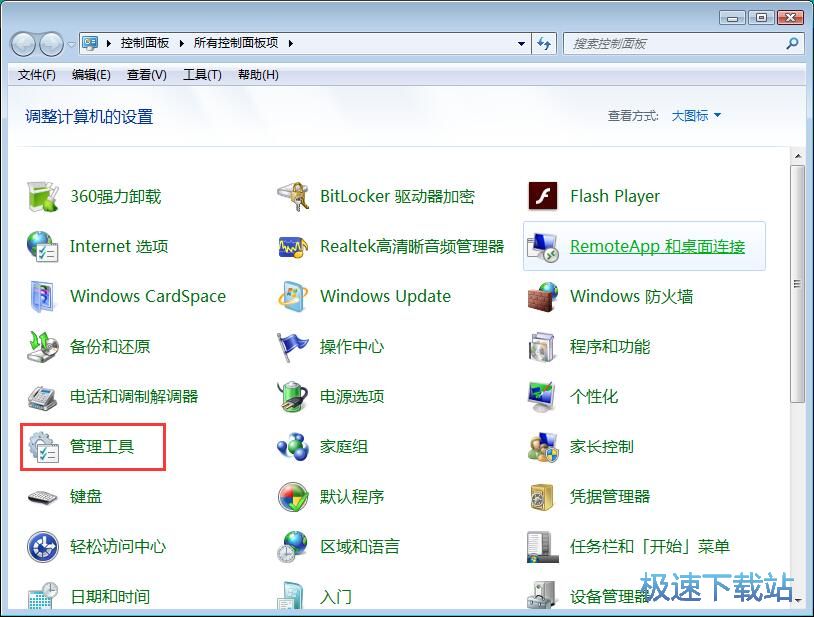This screenshot has width=814, height=617.
Task: Open the 家庭组 icon
Action: tap(293, 447)
